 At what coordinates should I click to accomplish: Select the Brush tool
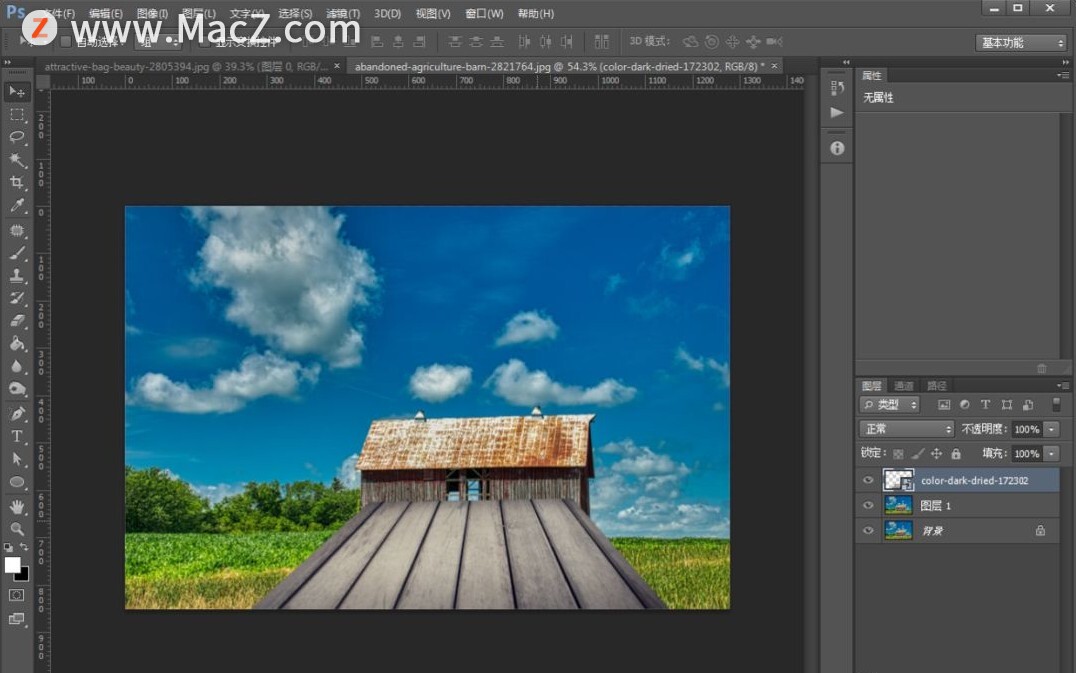pyautogui.click(x=17, y=253)
